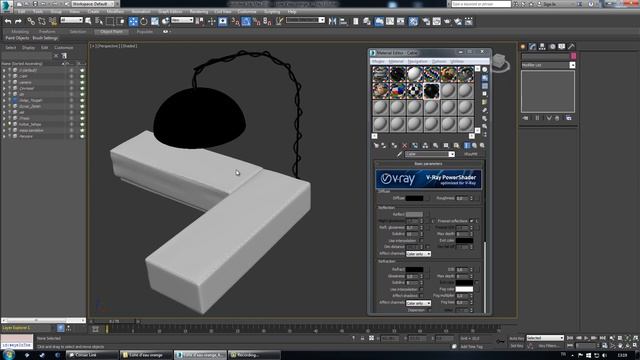Open the Create tab in Command Panel
This screenshot has width=640, height=360.
coord(523,47)
